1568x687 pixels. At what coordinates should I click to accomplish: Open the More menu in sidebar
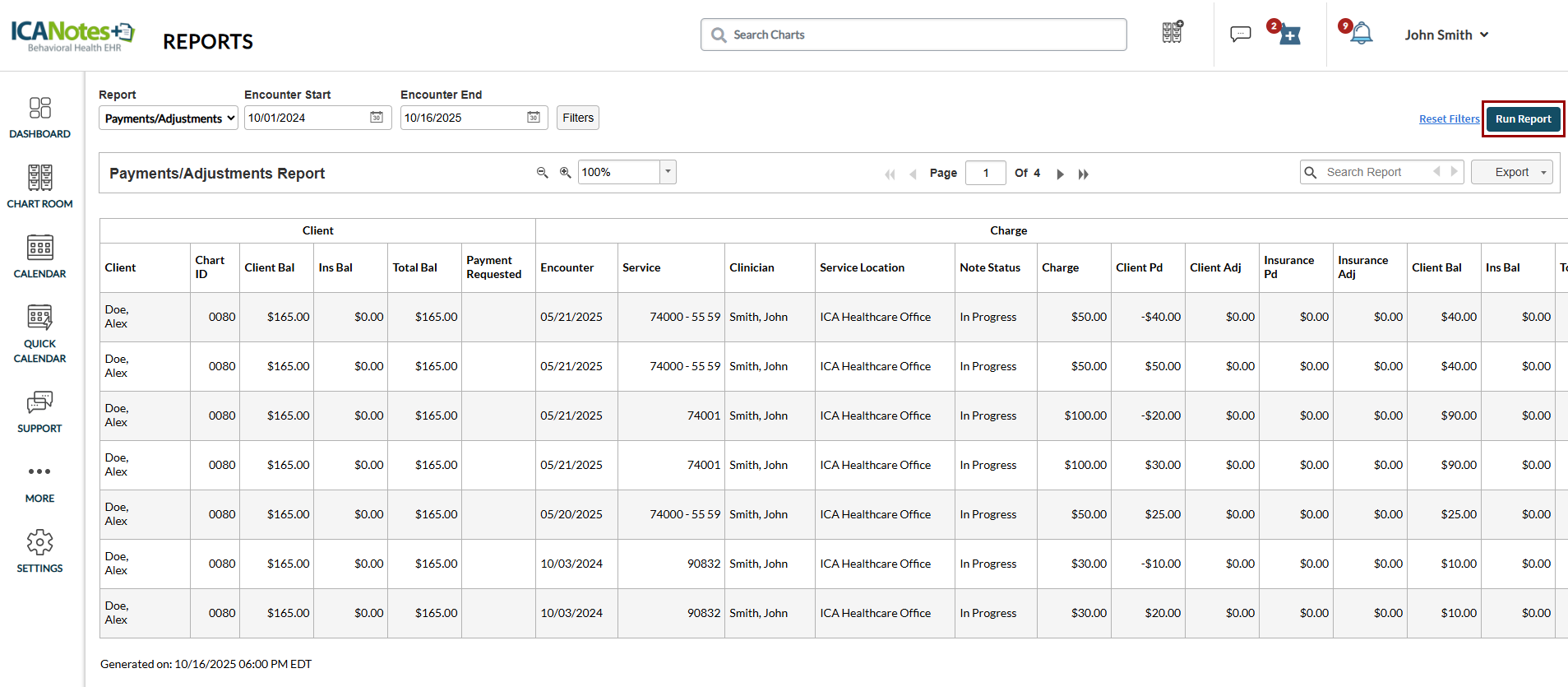tap(39, 481)
